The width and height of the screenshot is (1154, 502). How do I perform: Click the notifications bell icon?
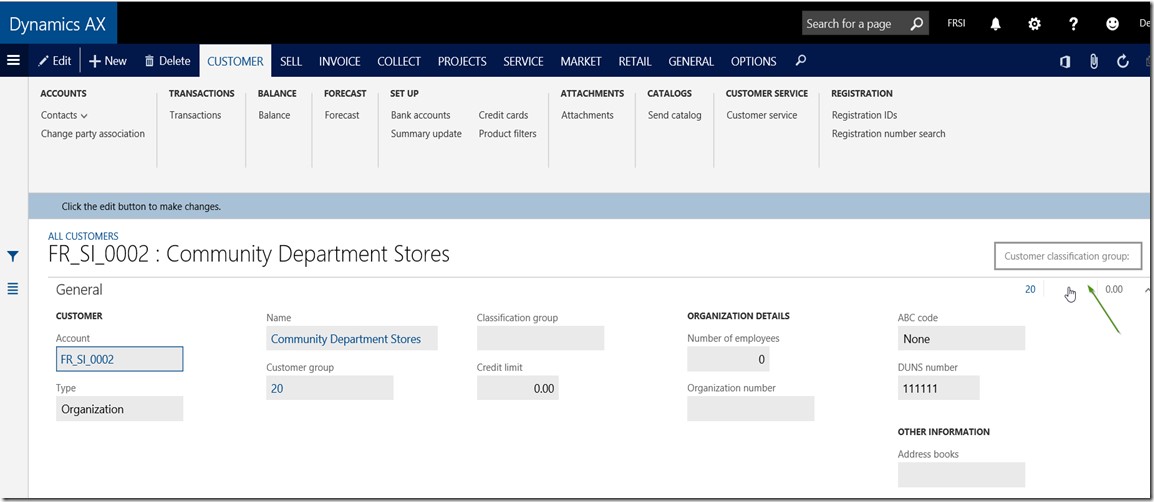point(996,24)
